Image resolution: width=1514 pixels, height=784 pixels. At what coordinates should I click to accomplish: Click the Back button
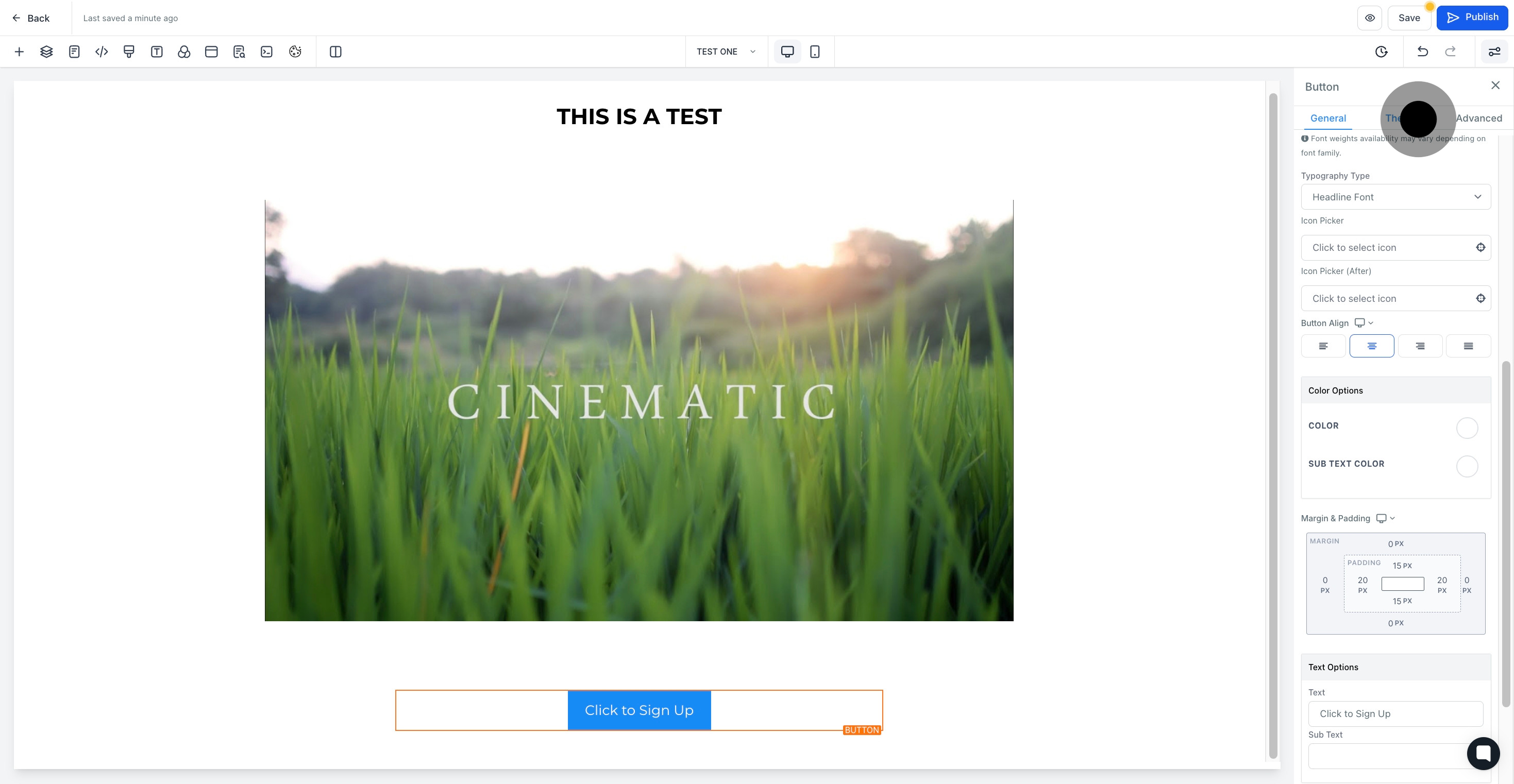tap(30, 18)
